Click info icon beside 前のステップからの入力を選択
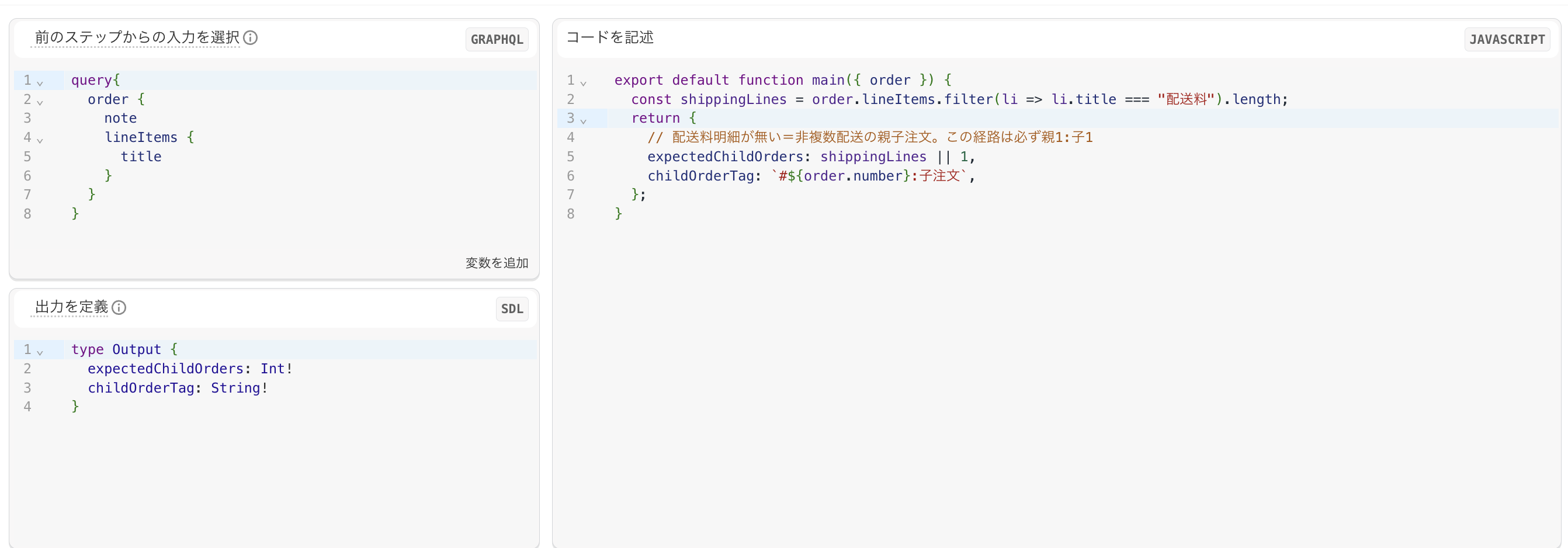The image size is (1568, 548). click(x=250, y=38)
